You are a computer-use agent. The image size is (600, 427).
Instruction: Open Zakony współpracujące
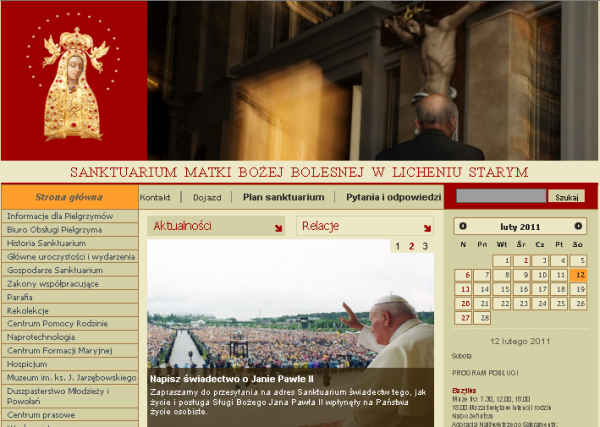(70, 284)
